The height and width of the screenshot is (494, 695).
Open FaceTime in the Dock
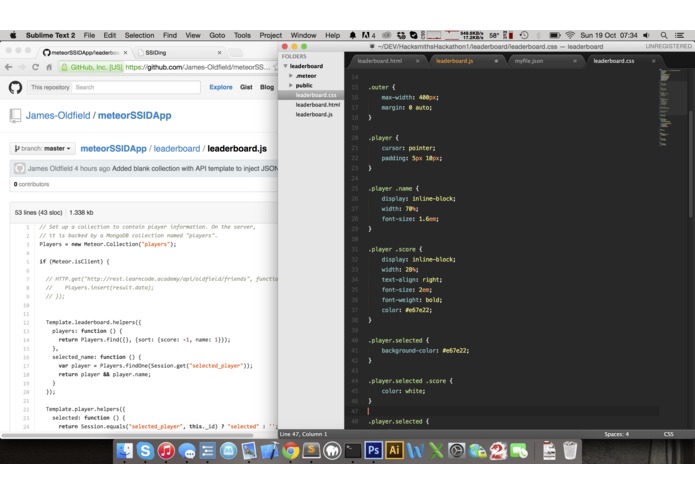(519, 451)
